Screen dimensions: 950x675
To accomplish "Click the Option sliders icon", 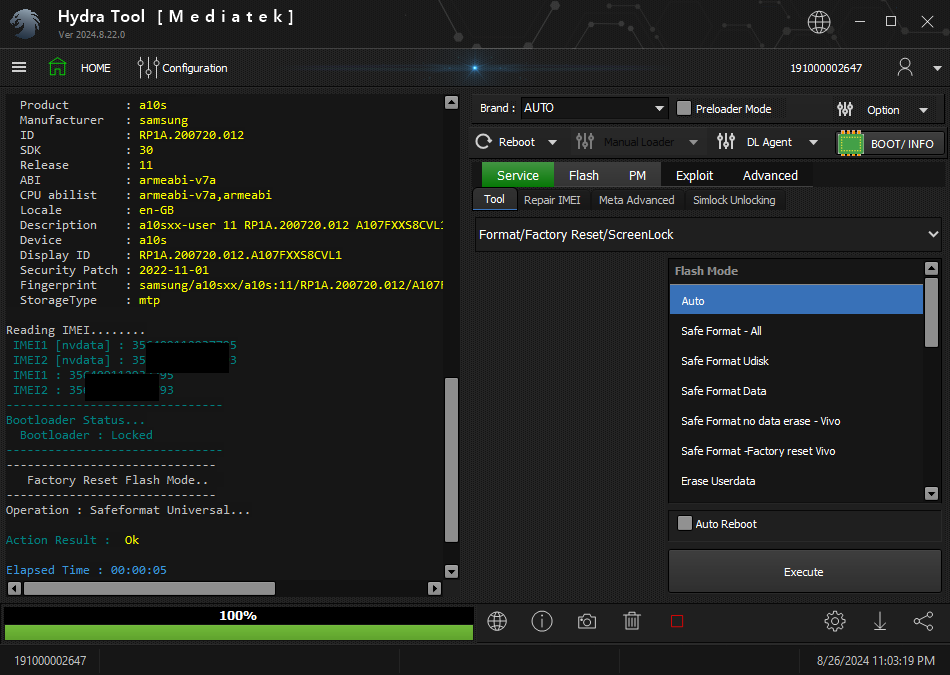I will [x=845, y=109].
